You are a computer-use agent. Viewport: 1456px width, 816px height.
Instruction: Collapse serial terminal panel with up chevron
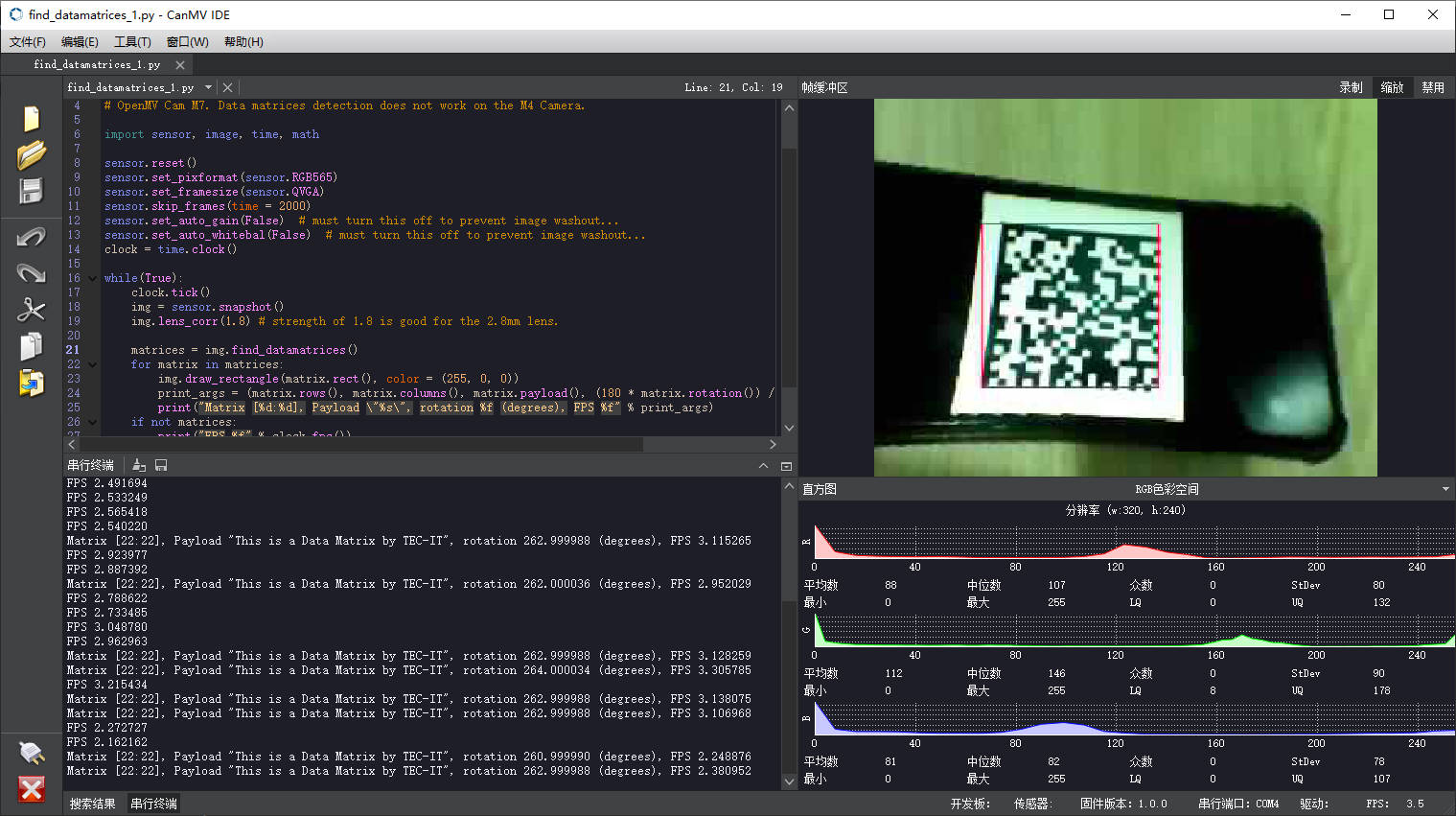click(763, 465)
